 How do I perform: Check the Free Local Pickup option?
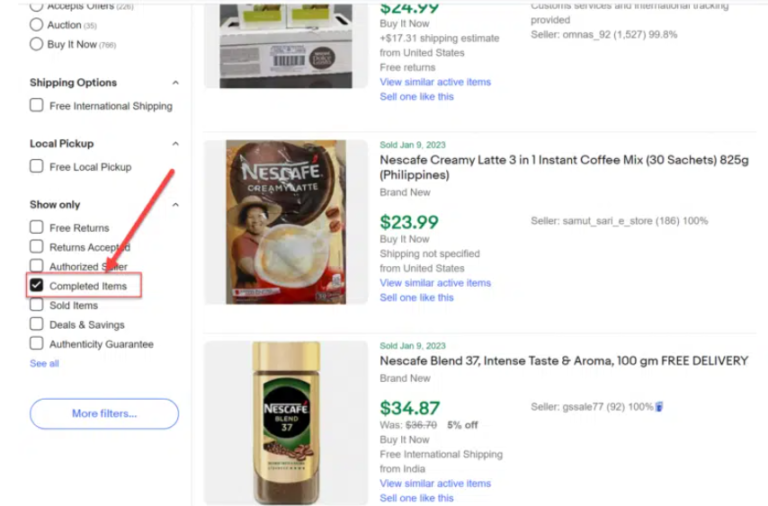tap(37, 167)
